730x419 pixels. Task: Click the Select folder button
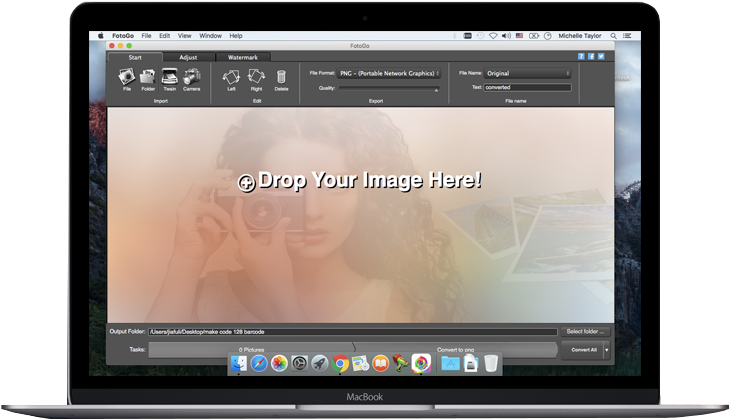tap(585, 331)
